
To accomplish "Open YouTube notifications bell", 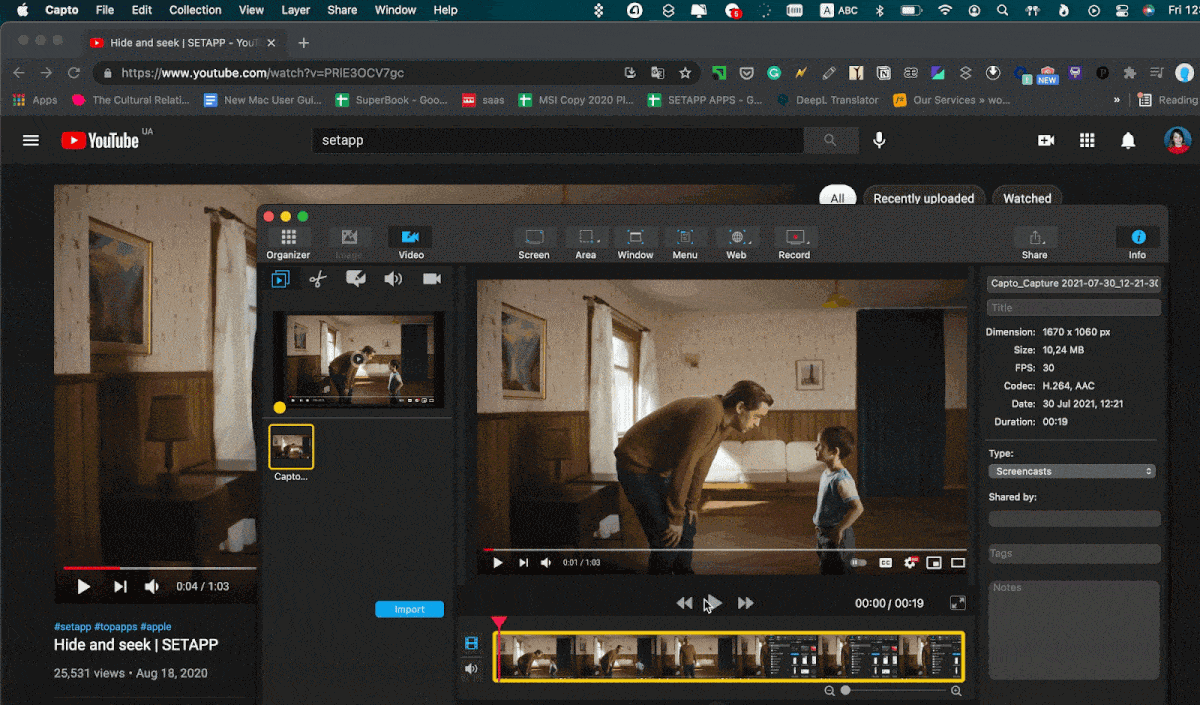I will [x=1128, y=141].
